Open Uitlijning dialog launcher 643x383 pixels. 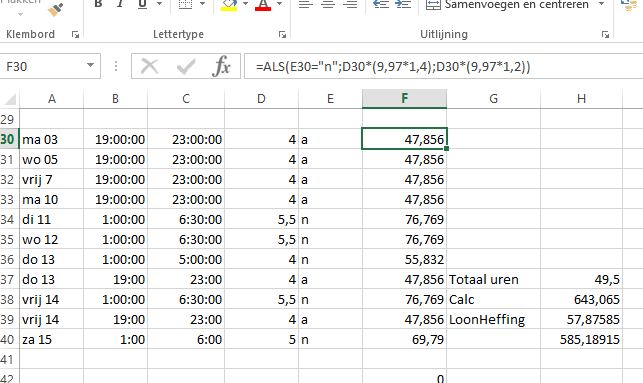coord(605,34)
